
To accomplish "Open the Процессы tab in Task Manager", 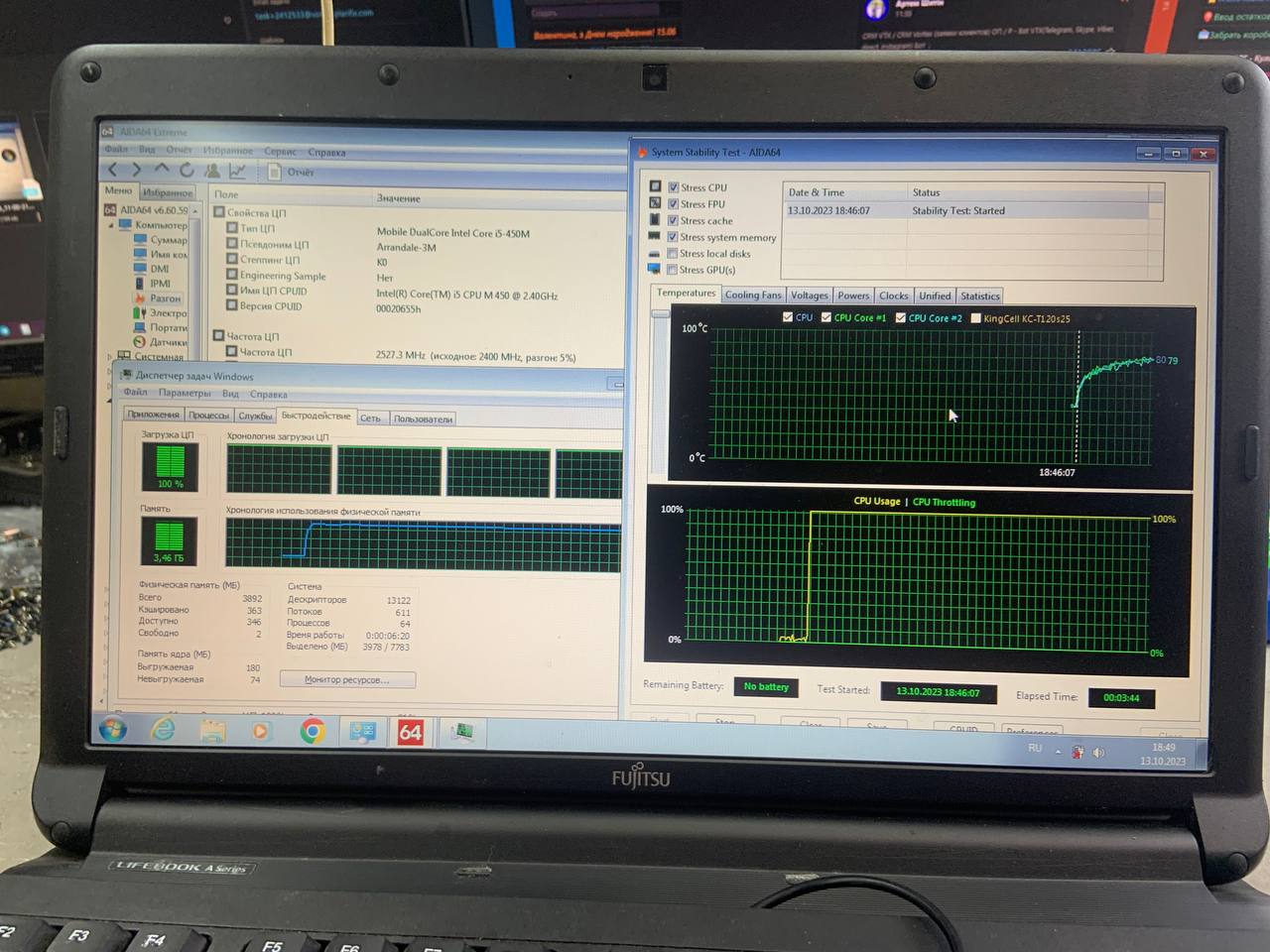I will click(208, 416).
